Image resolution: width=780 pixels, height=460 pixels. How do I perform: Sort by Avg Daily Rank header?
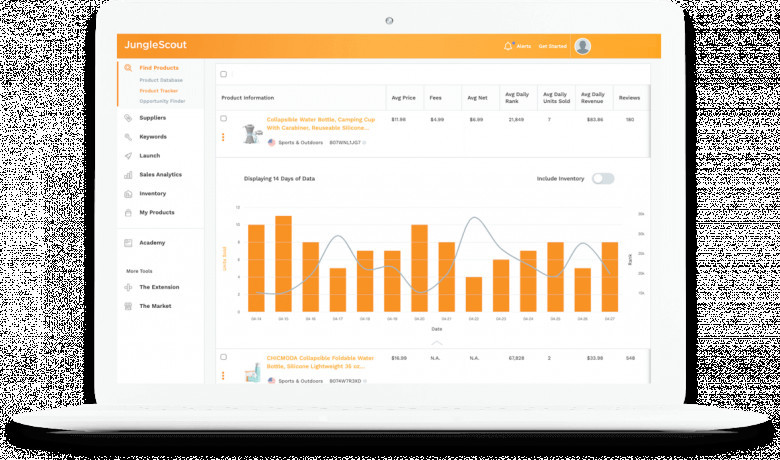click(517, 97)
